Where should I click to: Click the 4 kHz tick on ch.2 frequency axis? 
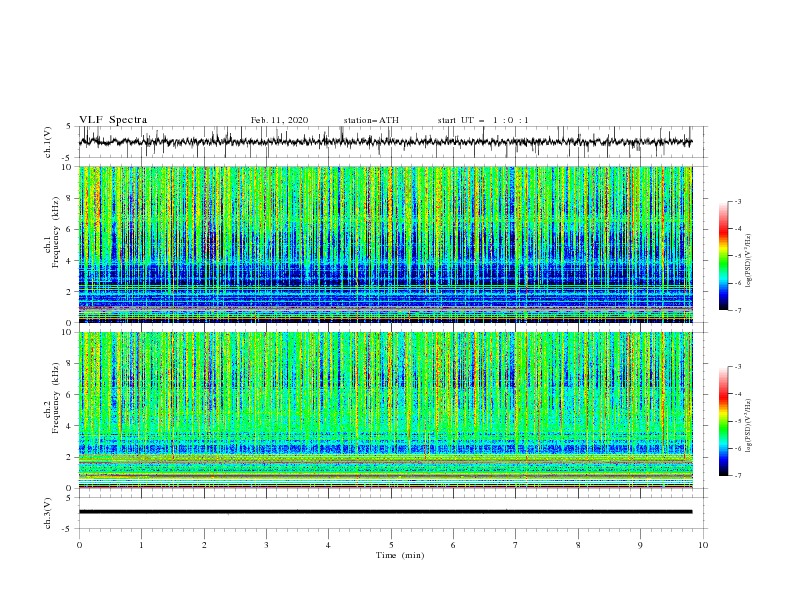[x=67, y=426]
